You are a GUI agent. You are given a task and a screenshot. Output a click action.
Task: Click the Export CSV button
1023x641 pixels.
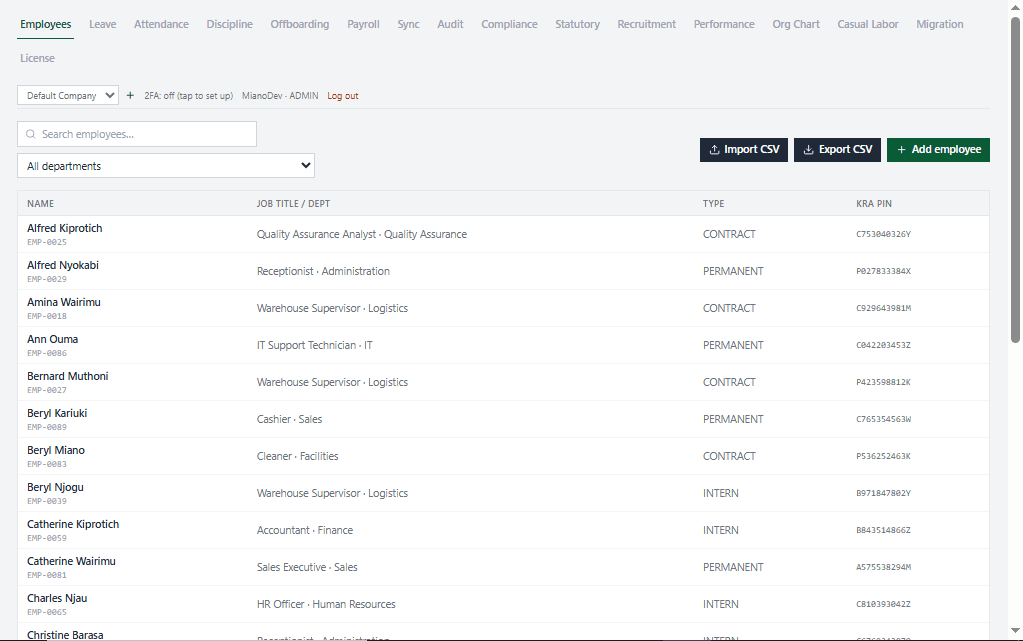[838, 149]
